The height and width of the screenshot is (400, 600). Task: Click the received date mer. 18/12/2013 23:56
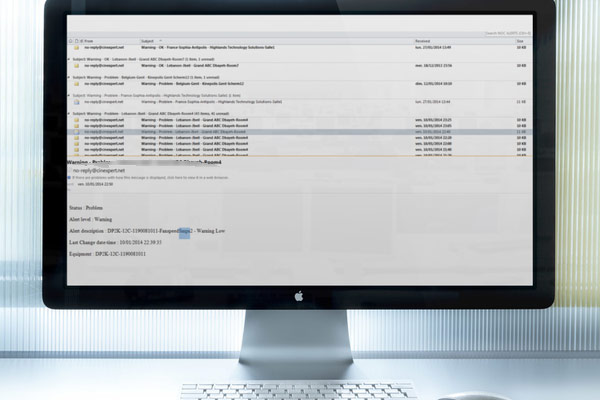click(x=434, y=66)
